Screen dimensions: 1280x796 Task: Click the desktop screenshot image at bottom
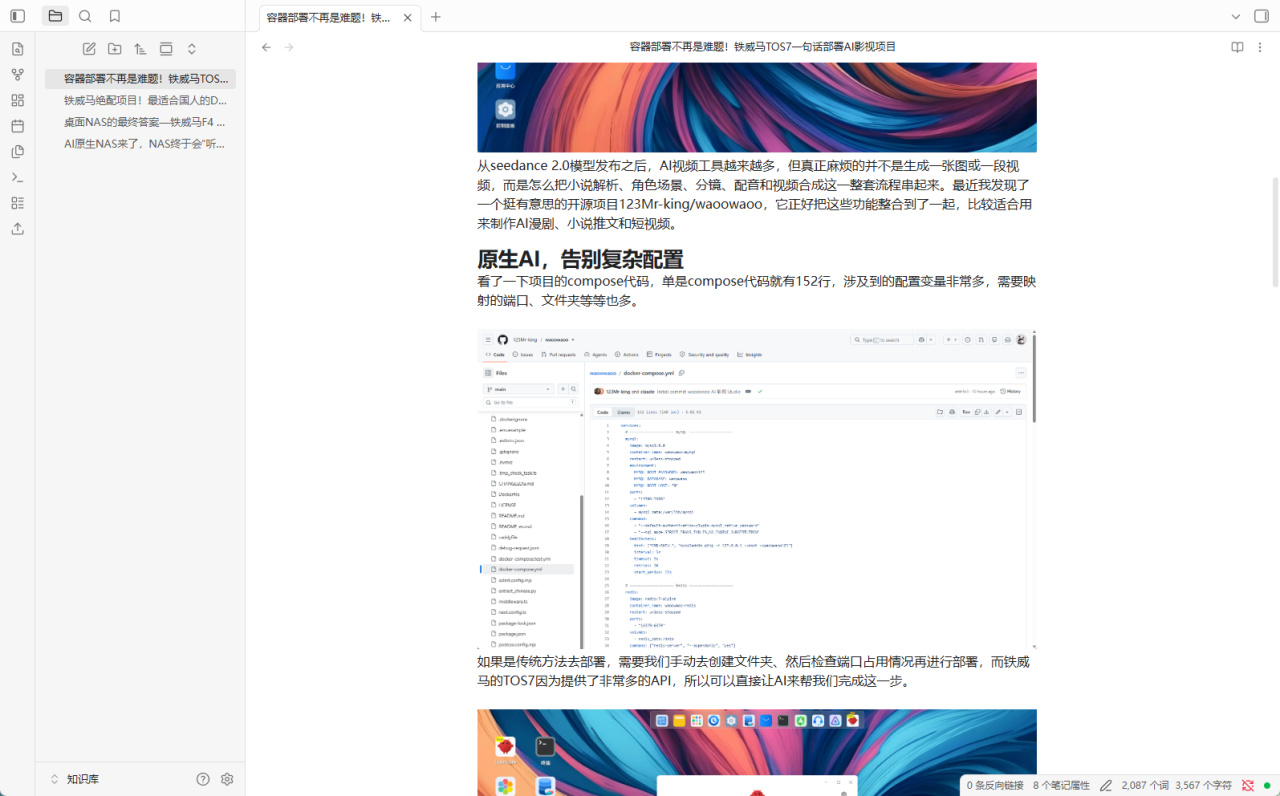click(757, 752)
